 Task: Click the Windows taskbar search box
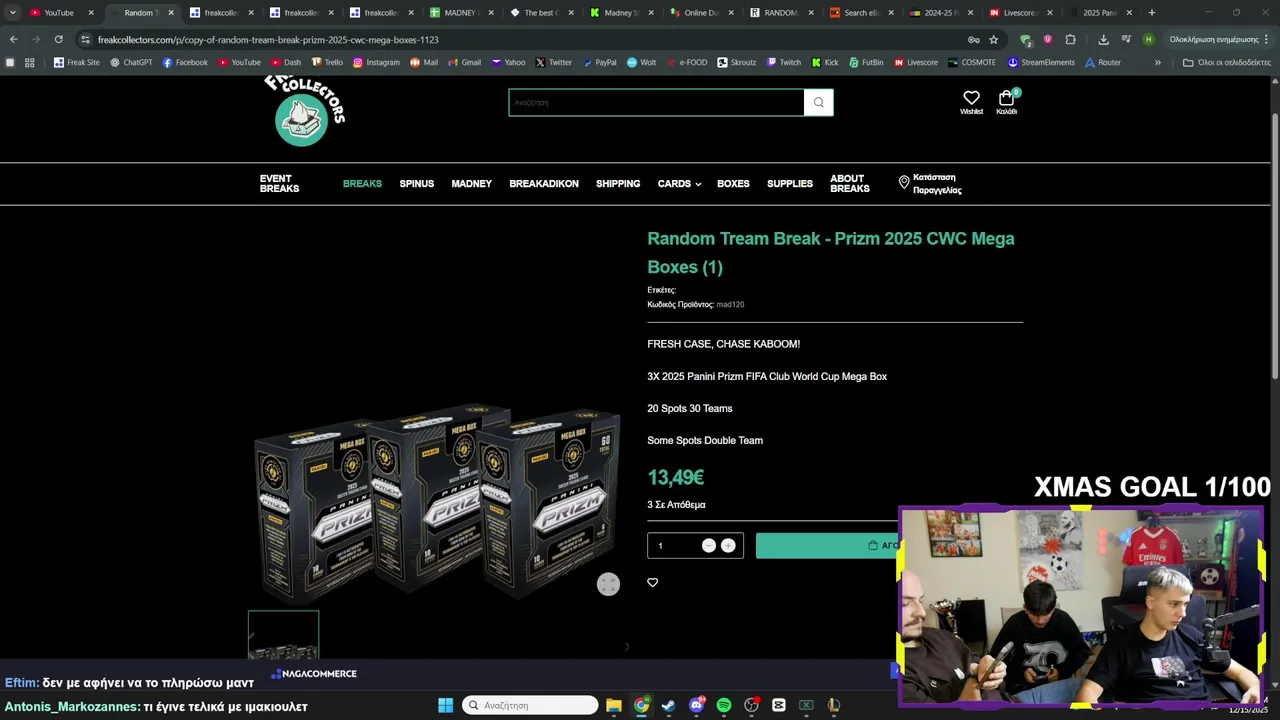click(x=530, y=705)
